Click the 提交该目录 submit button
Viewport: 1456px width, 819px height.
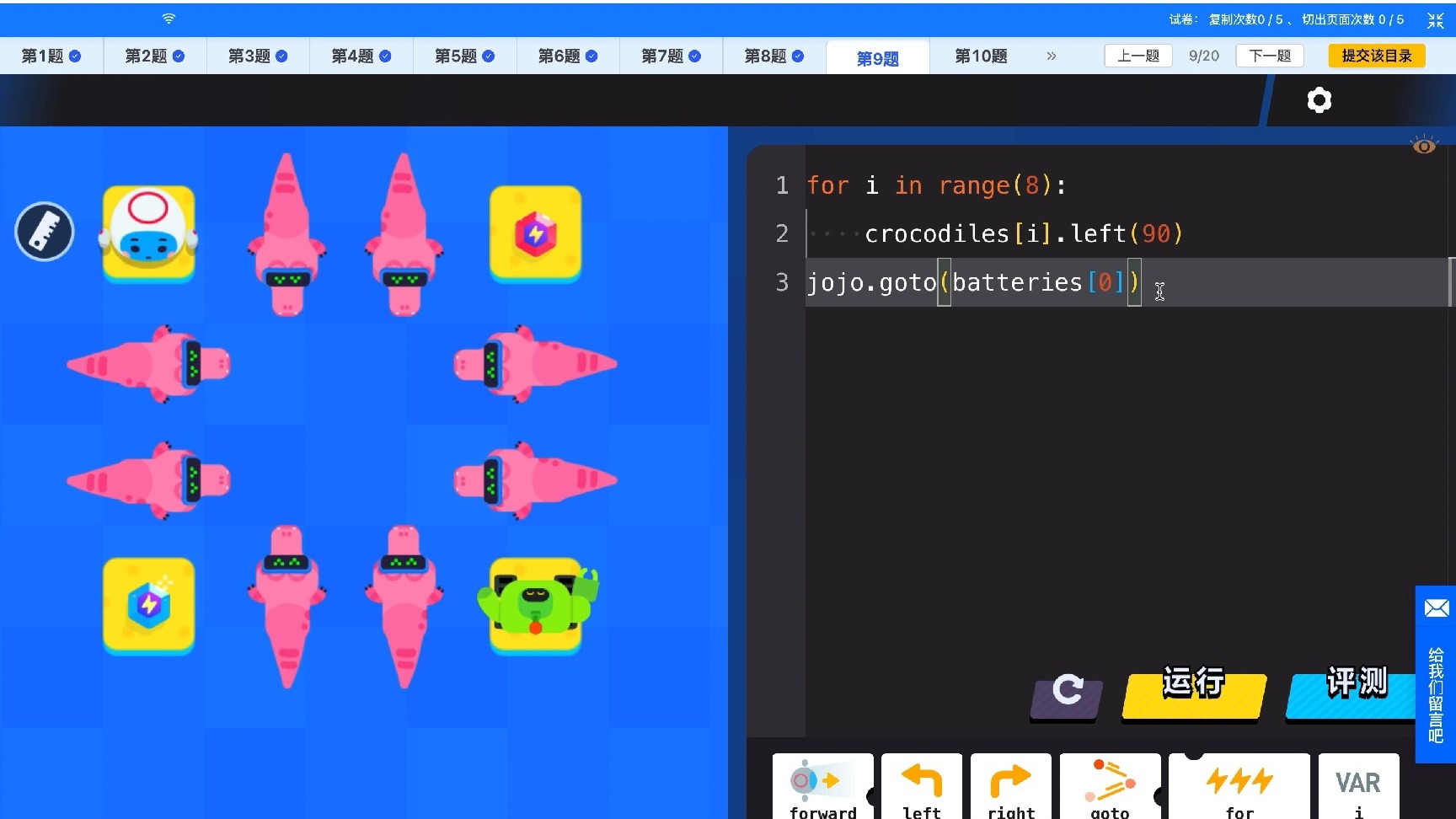click(x=1377, y=56)
